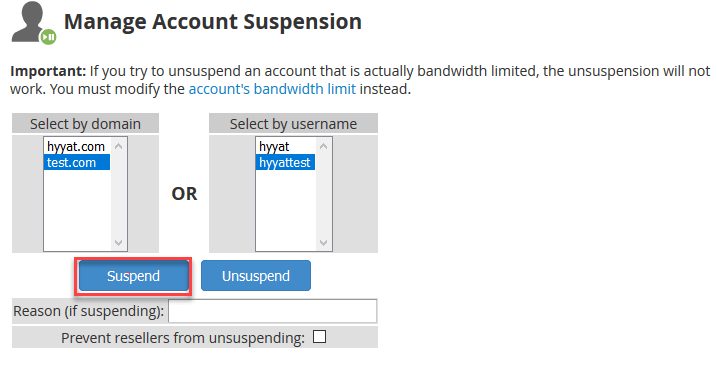Click the green pause badge icon
This screenshot has height=365, width=717.
(48, 37)
